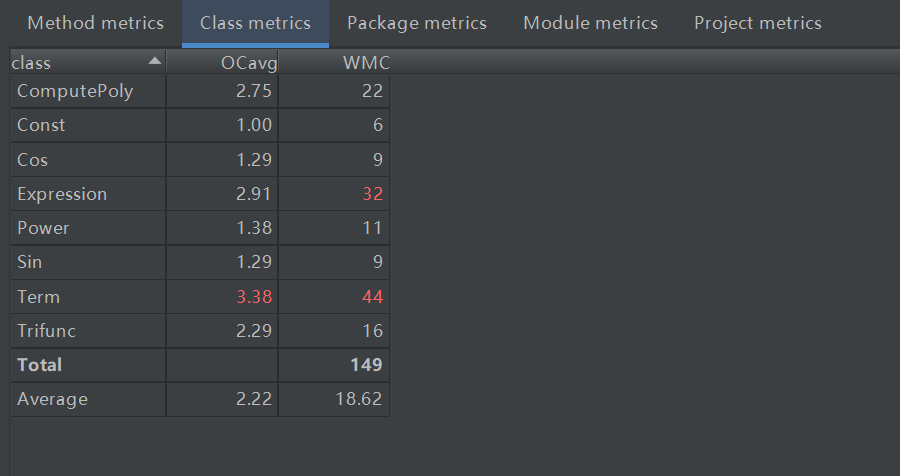Select the ComputePoly class row
Viewport: 900px width, 476px height.
(x=75, y=92)
